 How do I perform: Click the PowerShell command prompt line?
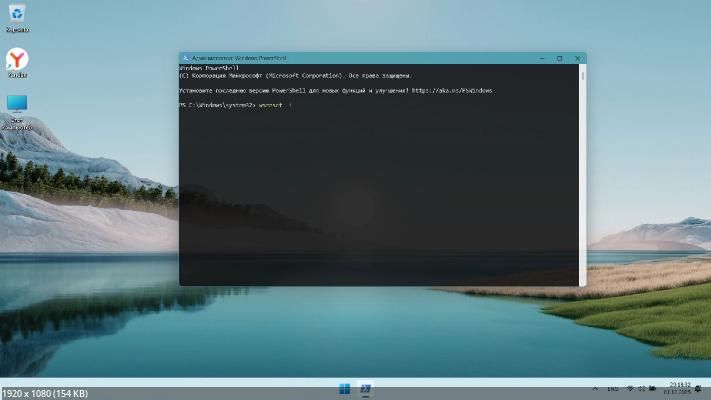[x=235, y=105]
